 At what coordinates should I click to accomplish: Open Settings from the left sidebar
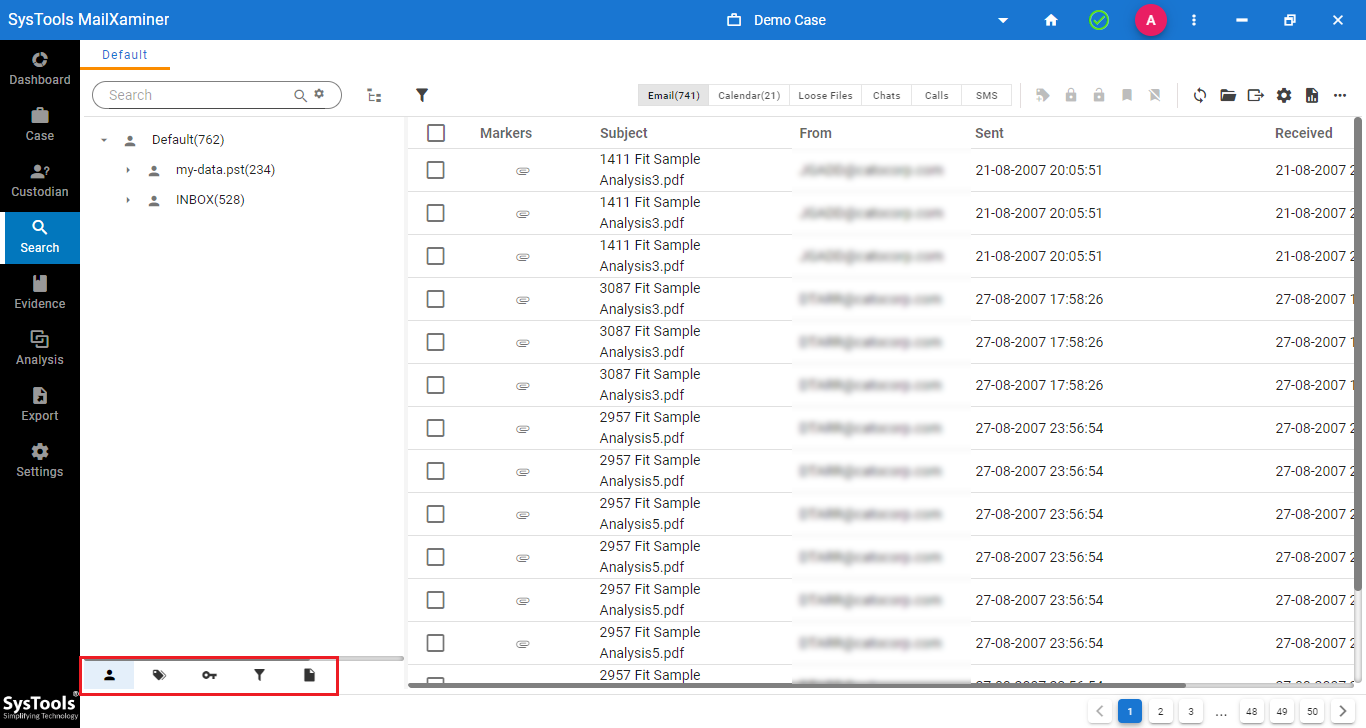pos(40,460)
